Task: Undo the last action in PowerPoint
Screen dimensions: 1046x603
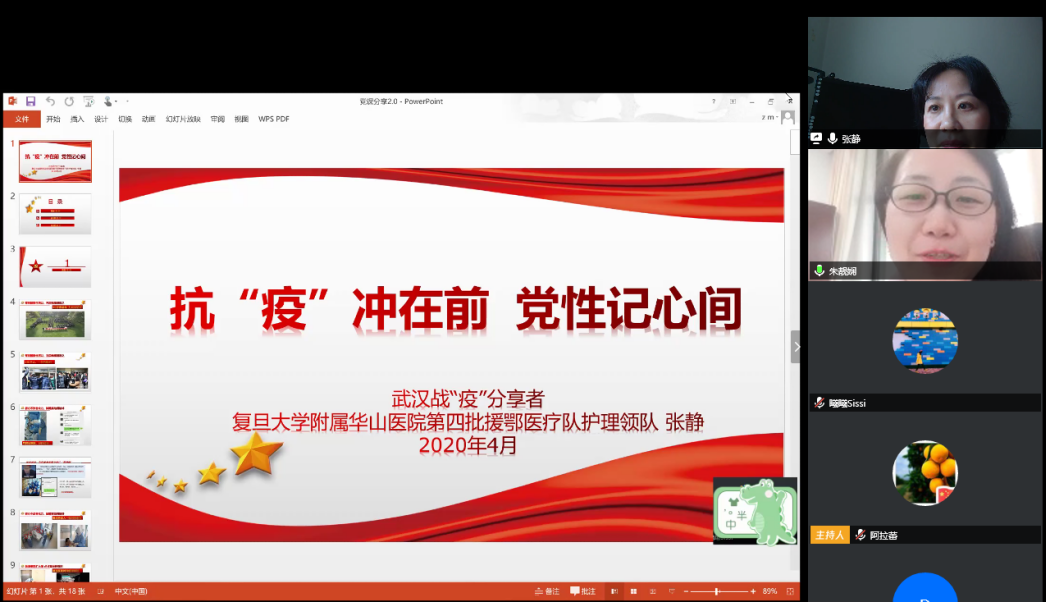Action: click(50, 101)
